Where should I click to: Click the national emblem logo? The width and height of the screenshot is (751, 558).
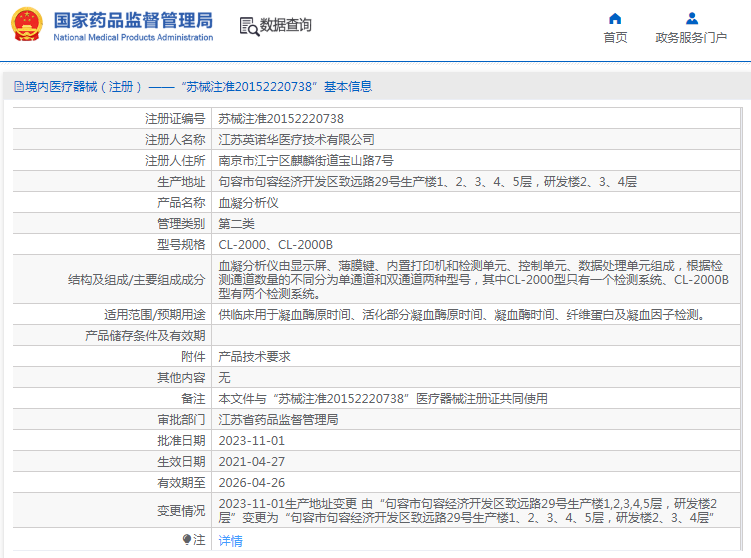(27, 24)
